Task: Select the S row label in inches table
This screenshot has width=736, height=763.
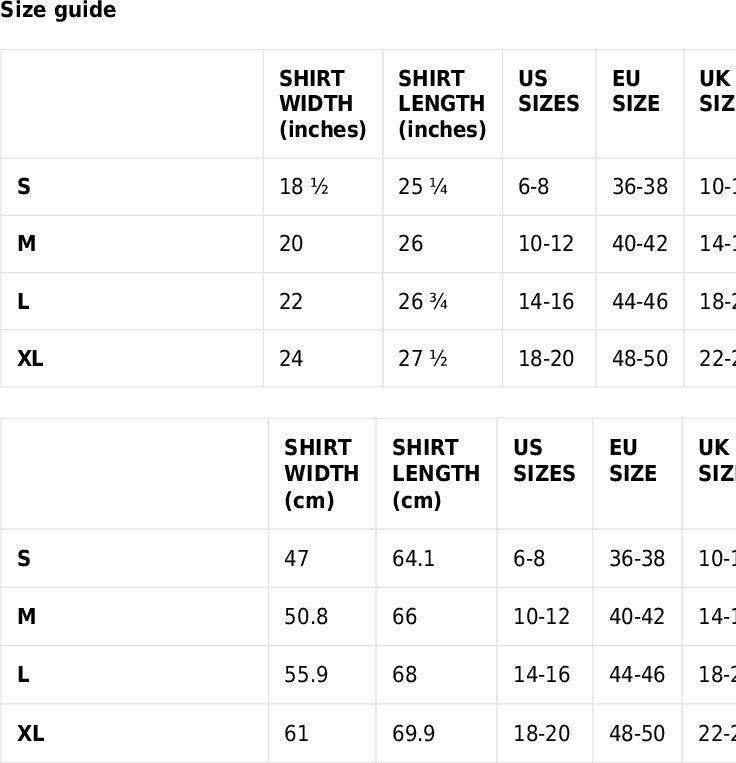Action: [24, 186]
